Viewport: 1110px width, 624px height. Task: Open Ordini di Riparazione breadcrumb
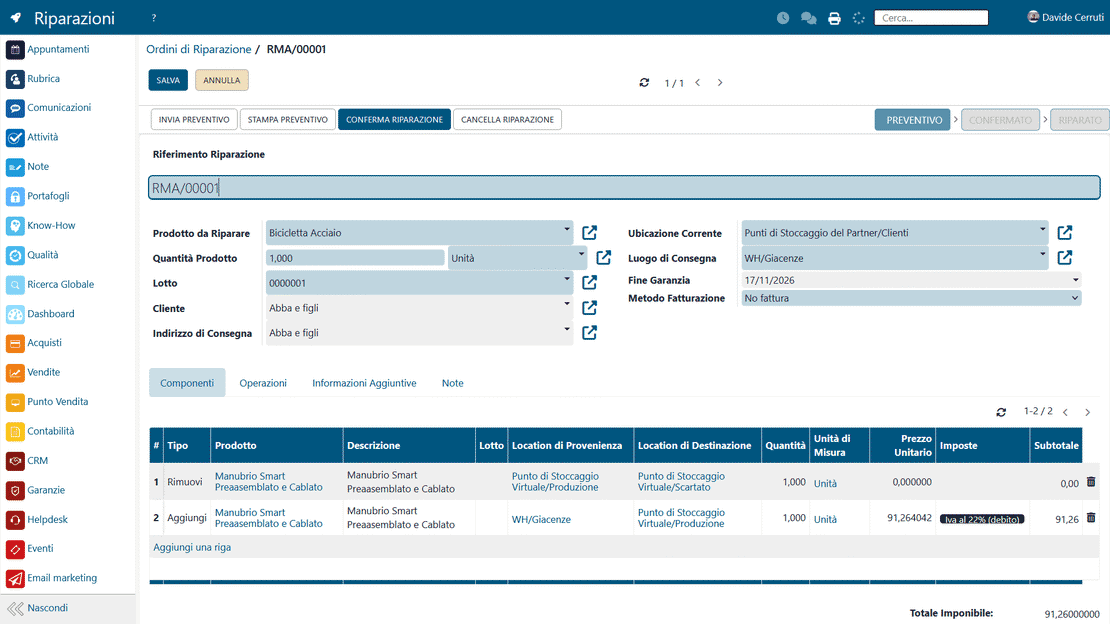point(199,50)
